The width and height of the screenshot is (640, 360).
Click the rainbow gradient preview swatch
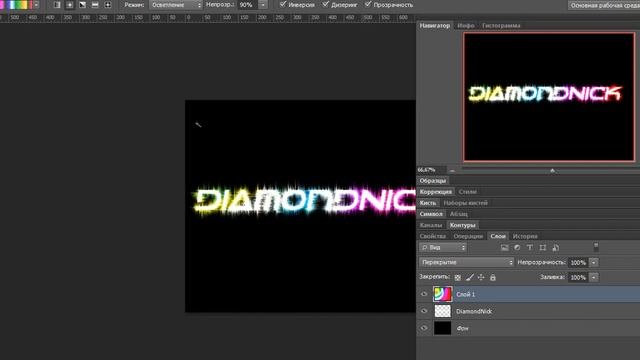point(16,5)
